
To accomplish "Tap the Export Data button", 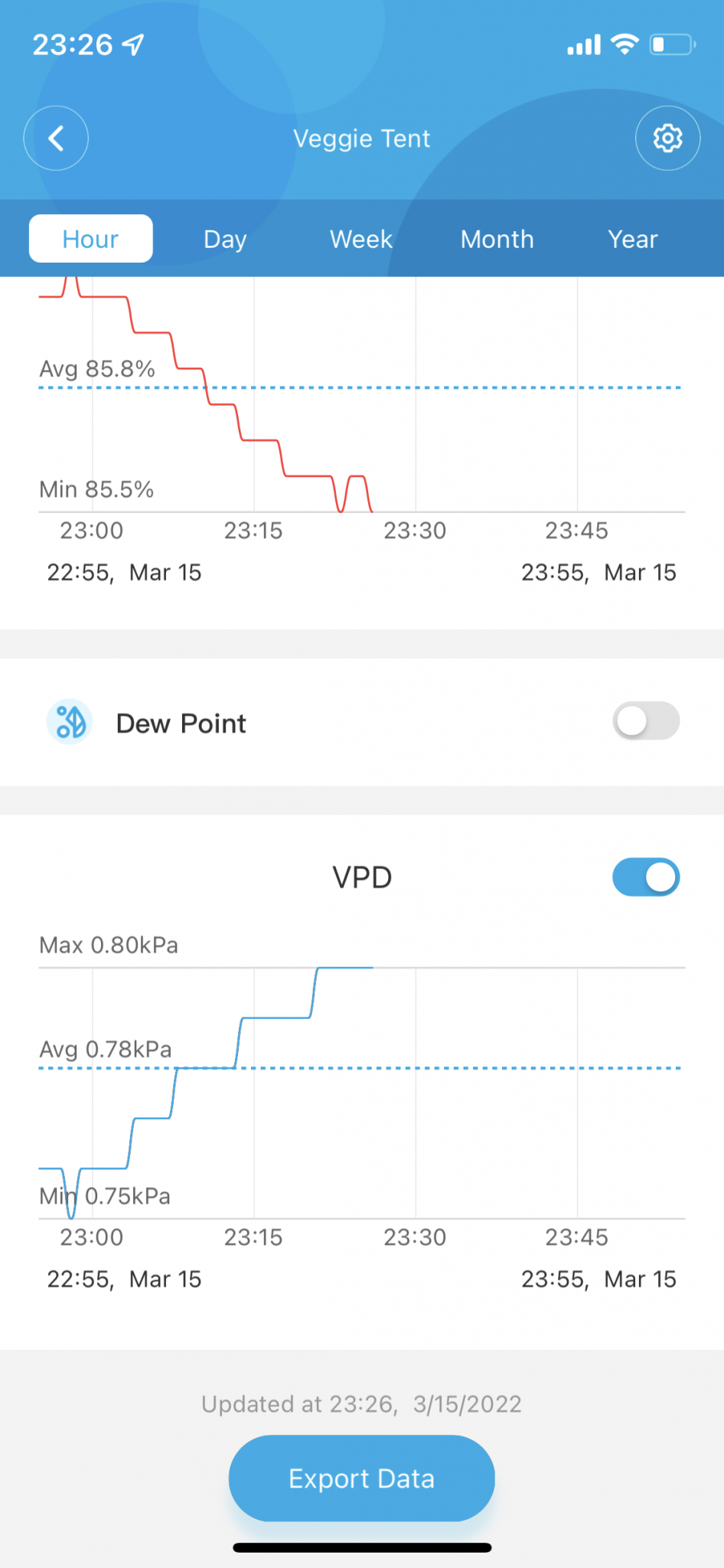I will coord(362,1478).
